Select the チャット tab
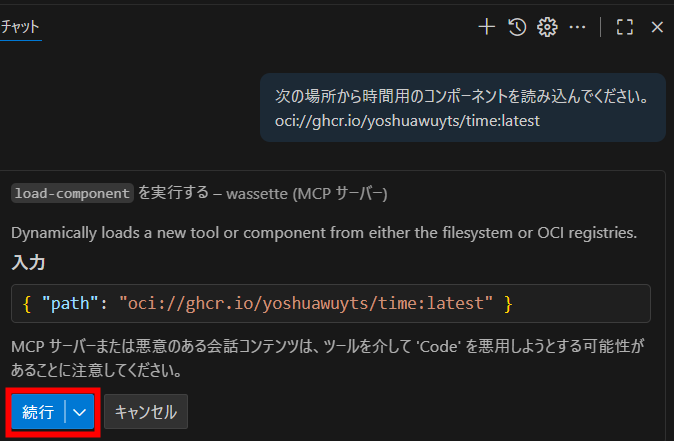The width and height of the screenshot is (674, 441). (x=20, y=27)
